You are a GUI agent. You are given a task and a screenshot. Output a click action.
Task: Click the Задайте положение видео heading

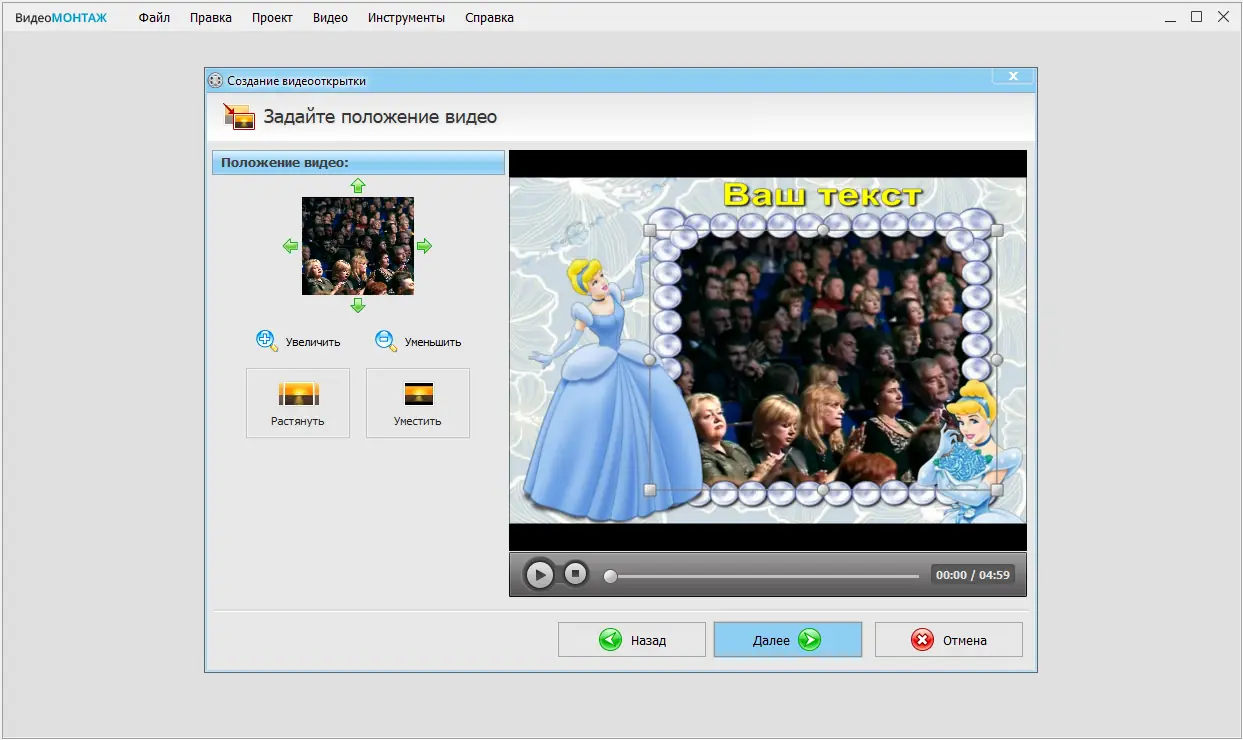[380, 117]
